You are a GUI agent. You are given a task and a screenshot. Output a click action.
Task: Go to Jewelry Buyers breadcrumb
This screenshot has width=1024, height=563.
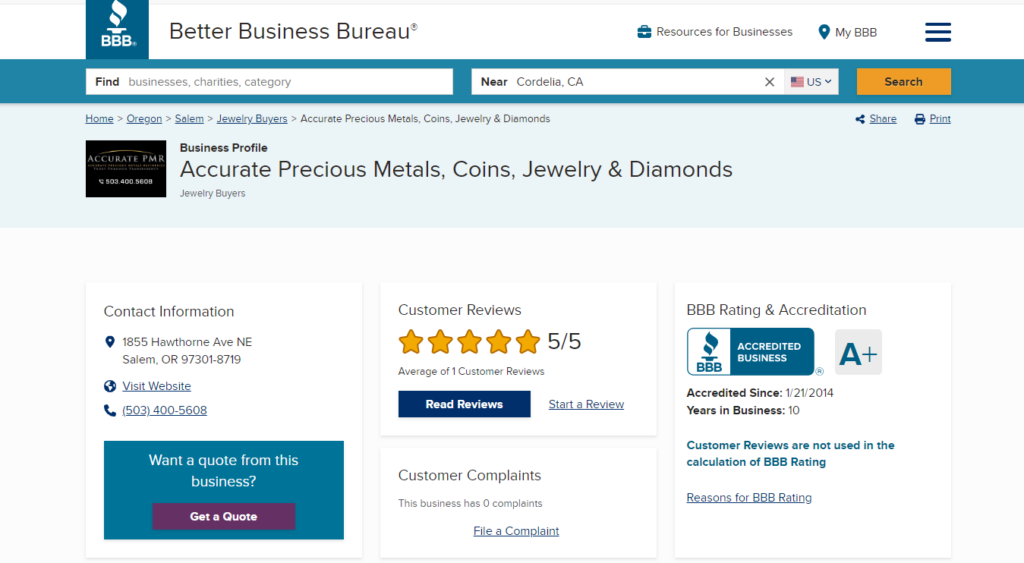pyautogui.click(x=252, y=119)
